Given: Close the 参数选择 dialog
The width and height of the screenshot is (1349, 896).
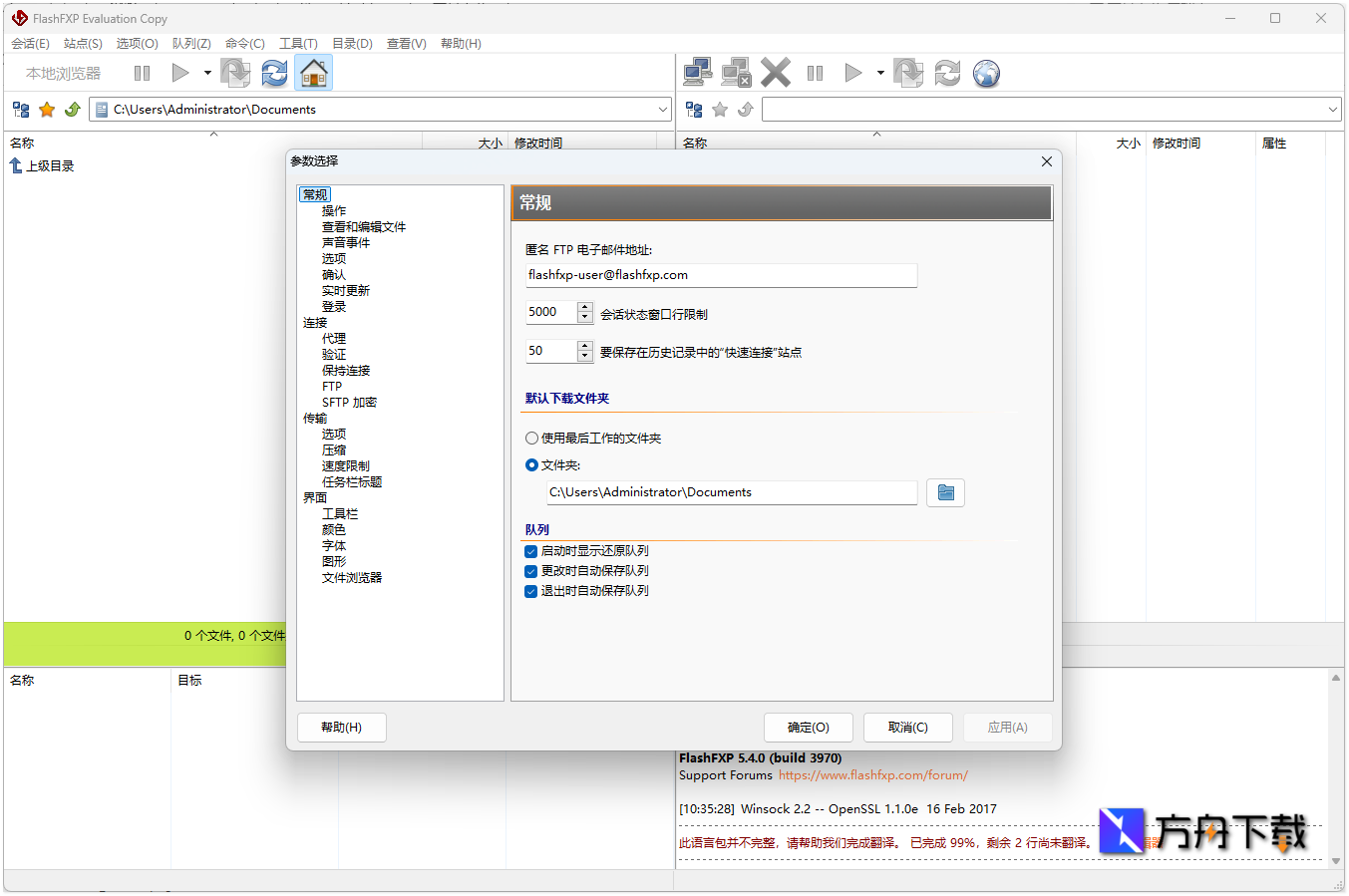Looking at the screenshot, I should 1046,161.
